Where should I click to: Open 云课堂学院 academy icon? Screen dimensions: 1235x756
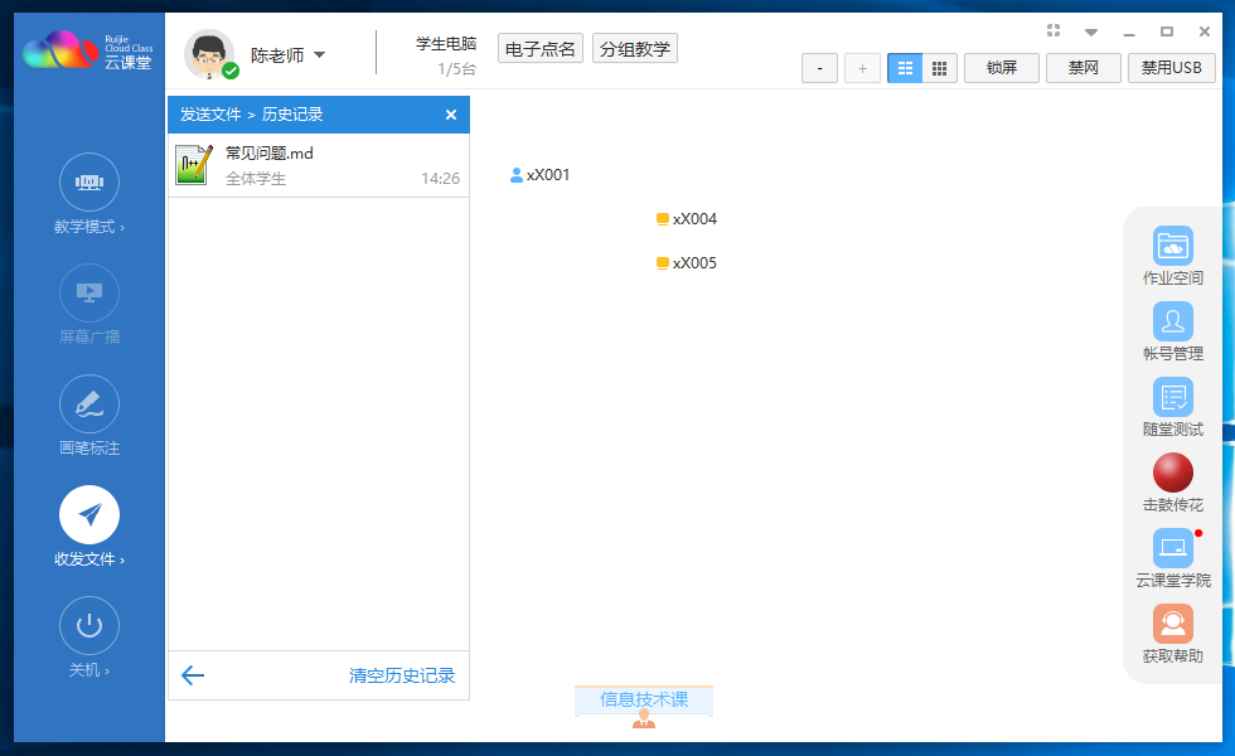point(1173,548)
